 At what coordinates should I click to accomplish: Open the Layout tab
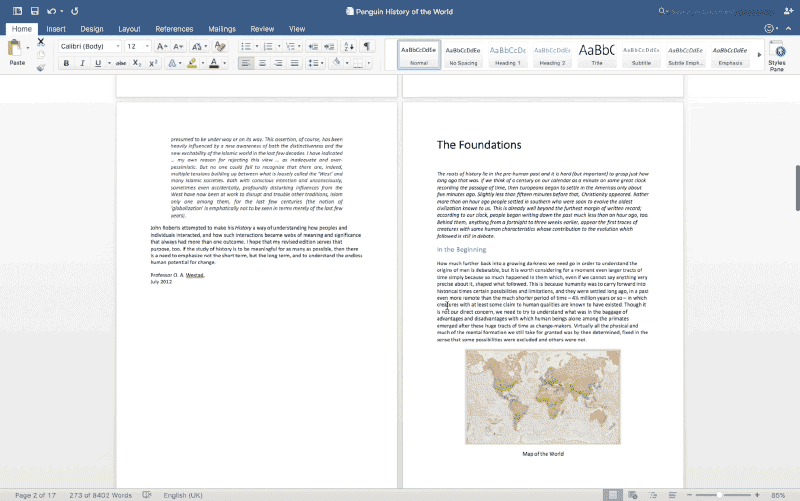tap(129, 29)
